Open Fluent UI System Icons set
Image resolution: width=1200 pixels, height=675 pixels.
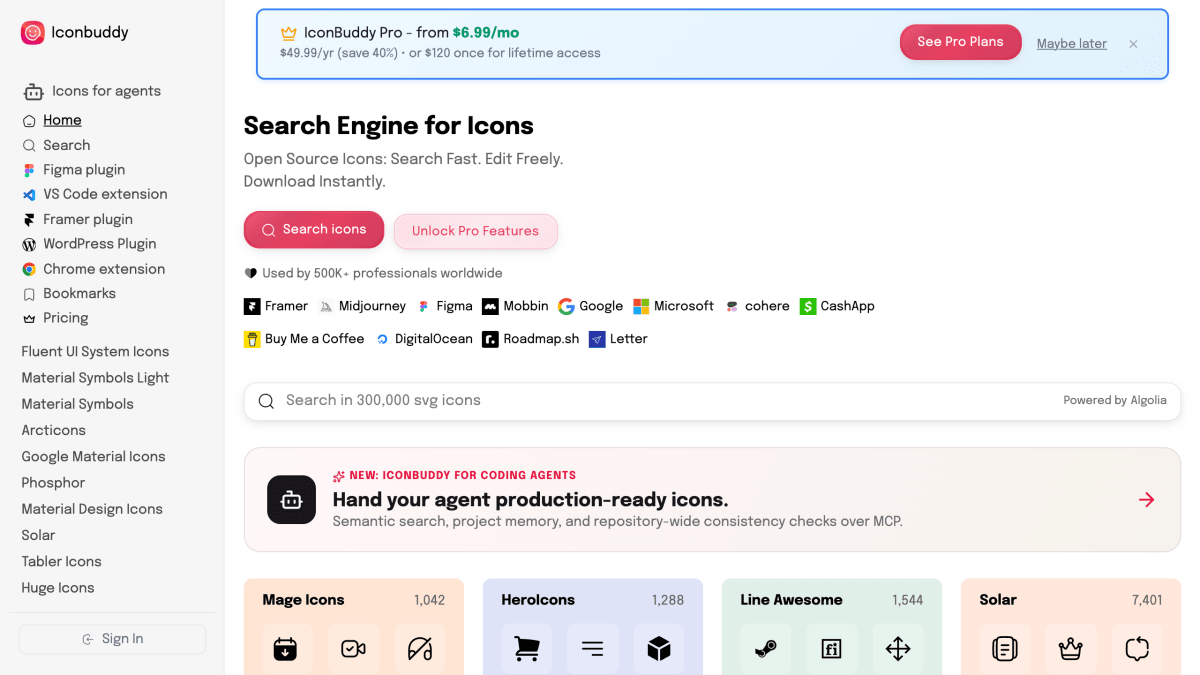(95, 352)
